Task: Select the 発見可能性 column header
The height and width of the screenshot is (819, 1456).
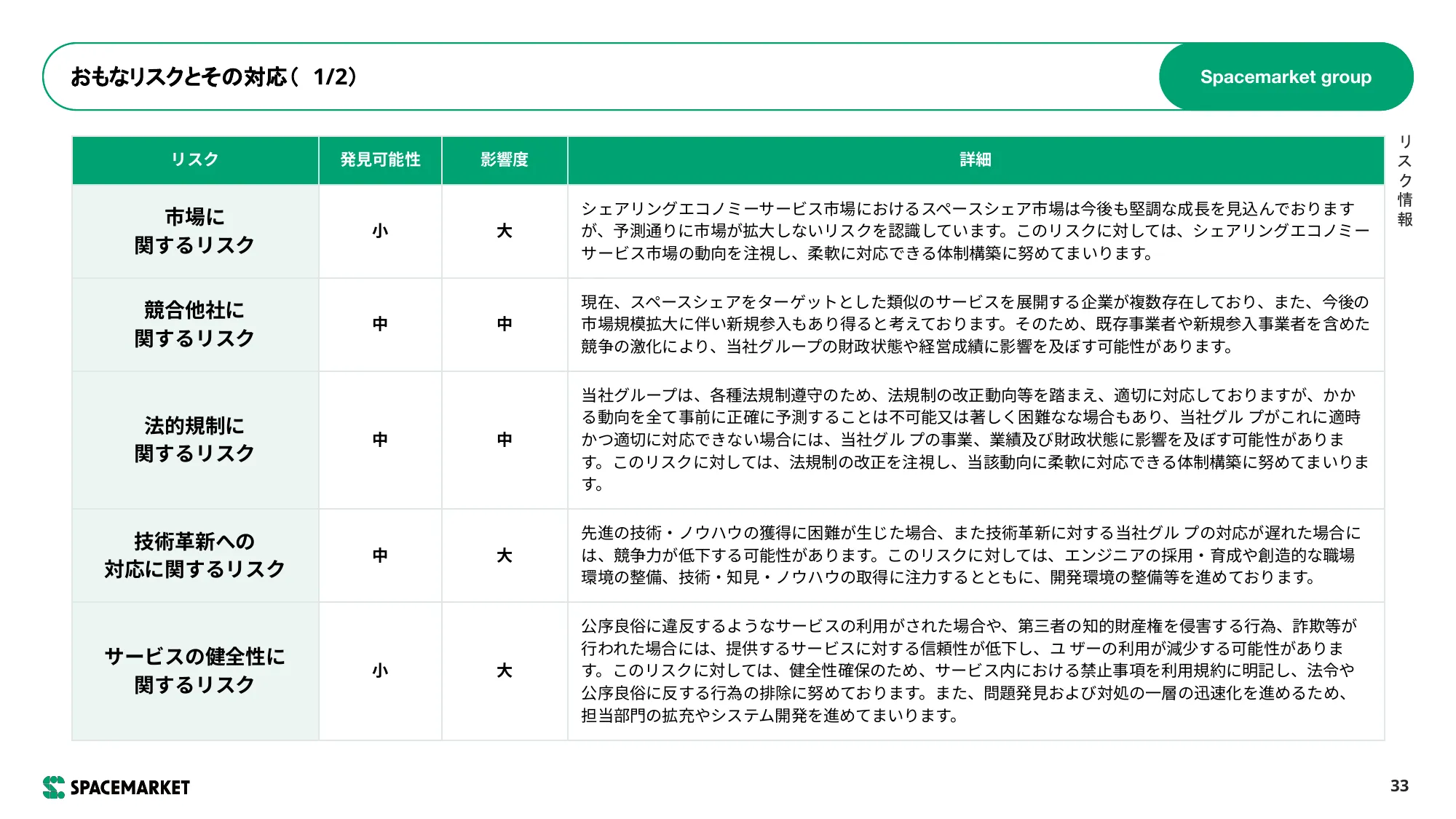Action: pyautogui.click(x=380, y=159)
